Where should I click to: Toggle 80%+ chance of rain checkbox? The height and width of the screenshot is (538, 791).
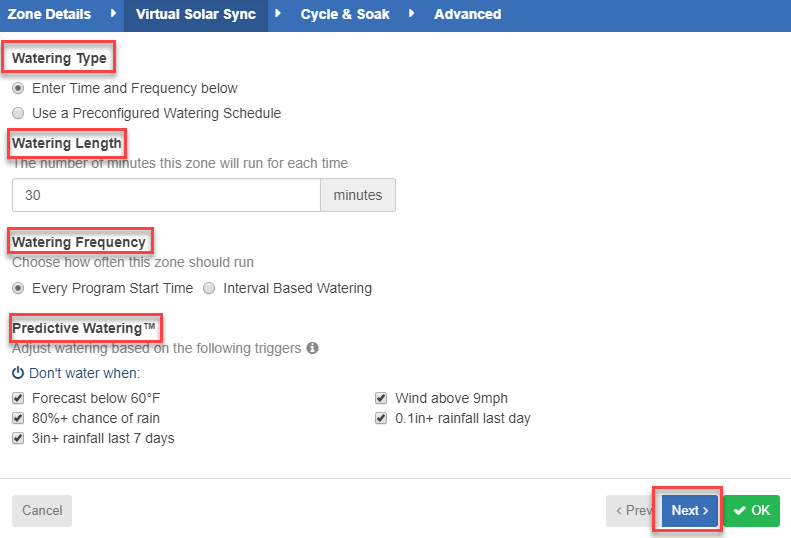tap(18, 418)
